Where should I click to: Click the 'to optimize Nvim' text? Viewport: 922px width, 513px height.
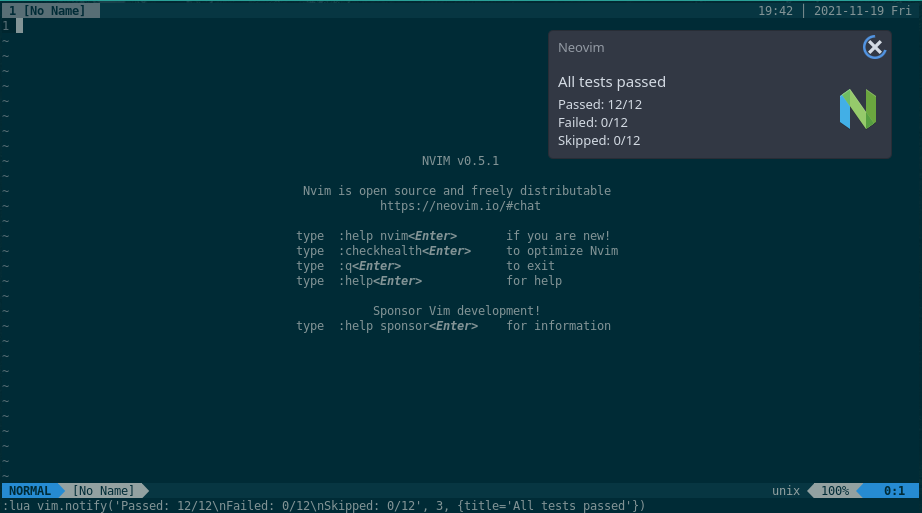562,251
